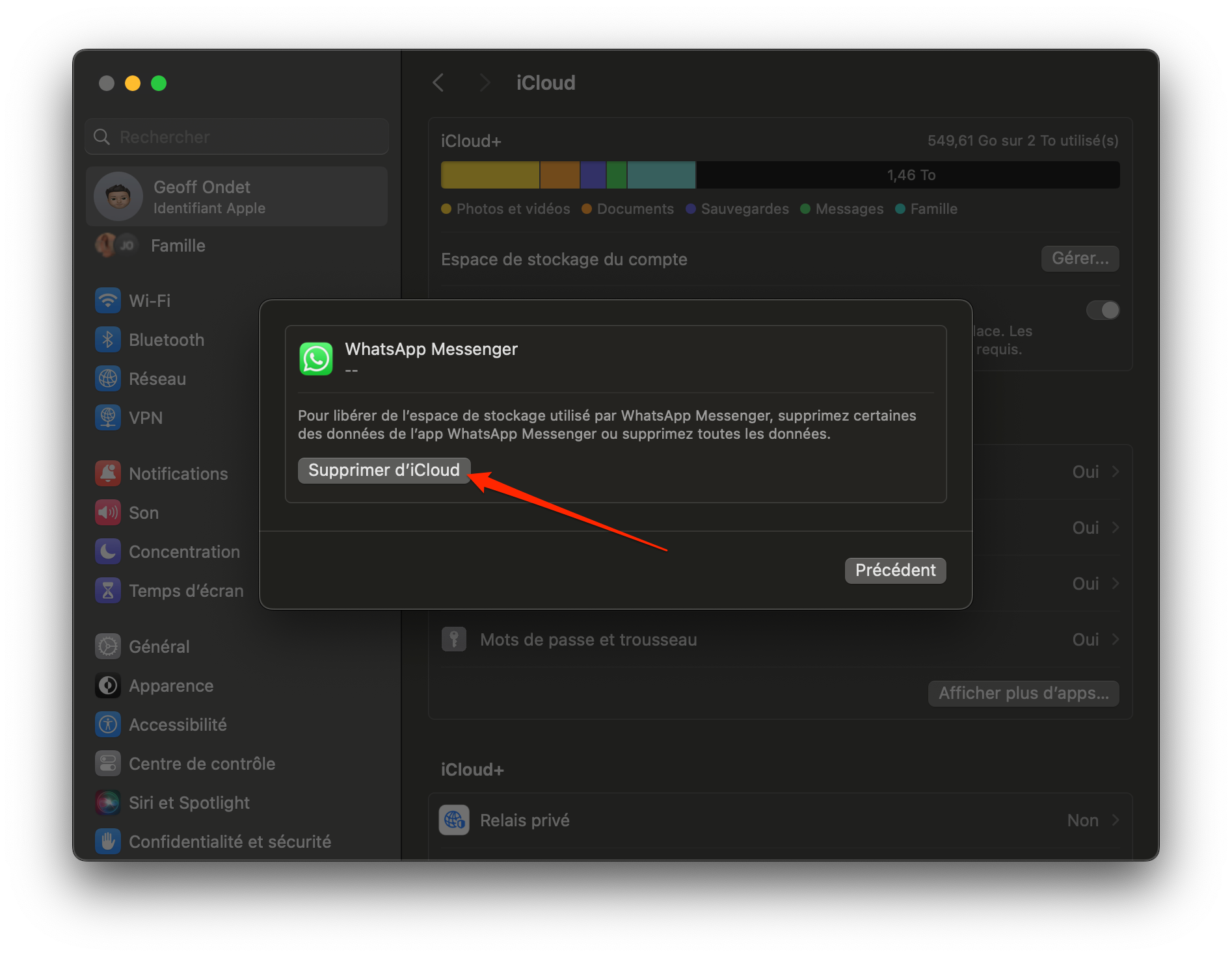Expand the Relais privé row chevron
The width and height of the screenshot is (1232, 957).
tap(1116, 820)
